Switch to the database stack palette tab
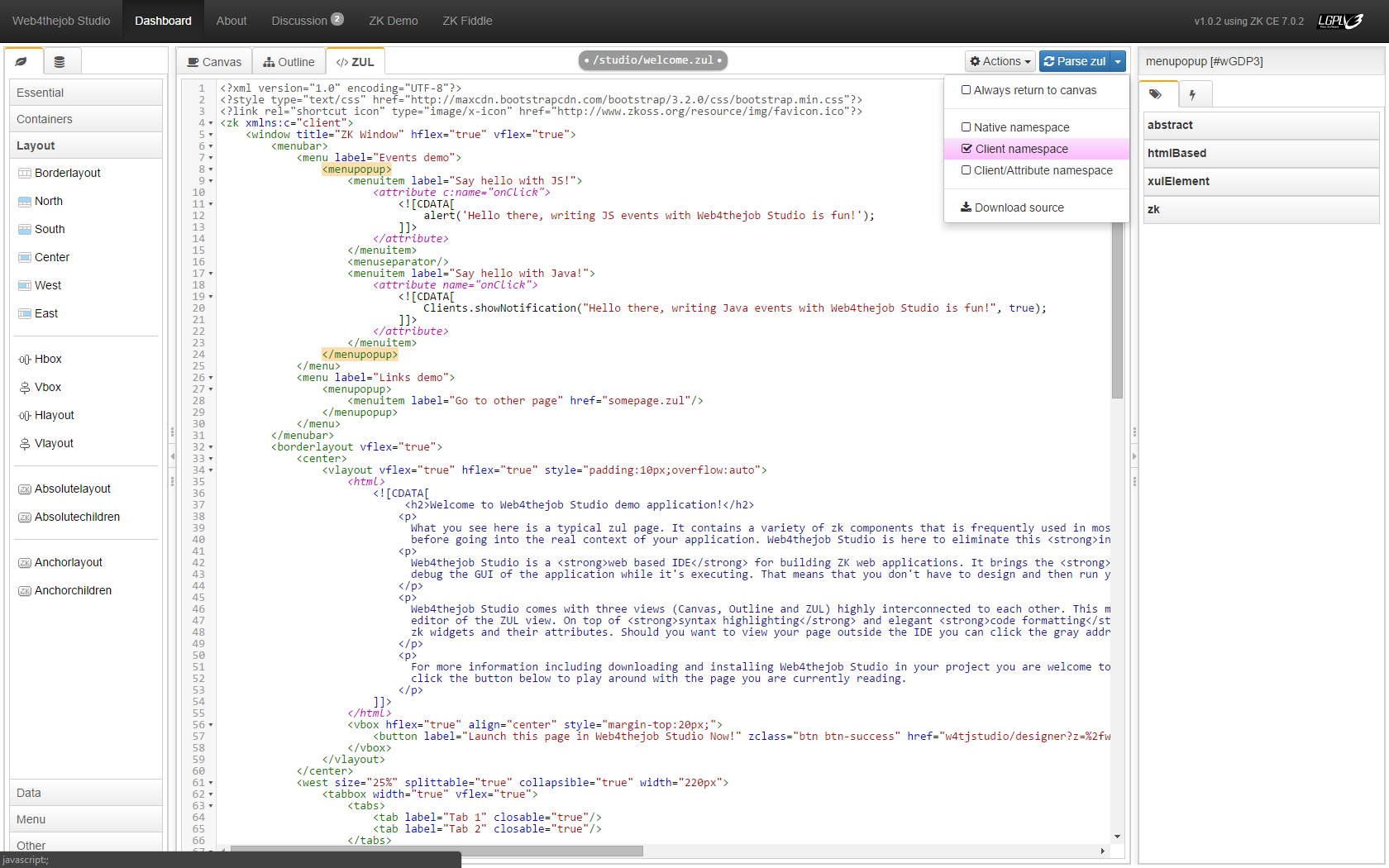 coord(60,62)
